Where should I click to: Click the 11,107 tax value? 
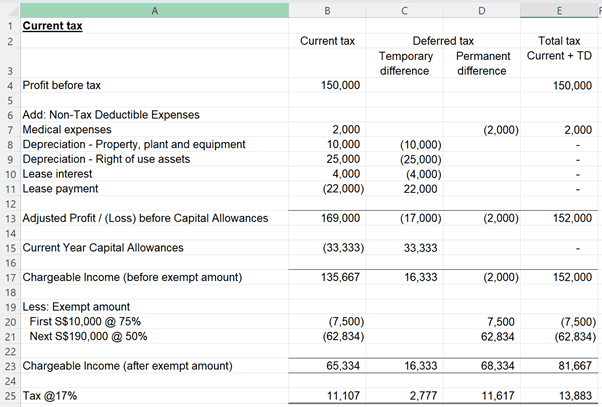click(343, 396)
